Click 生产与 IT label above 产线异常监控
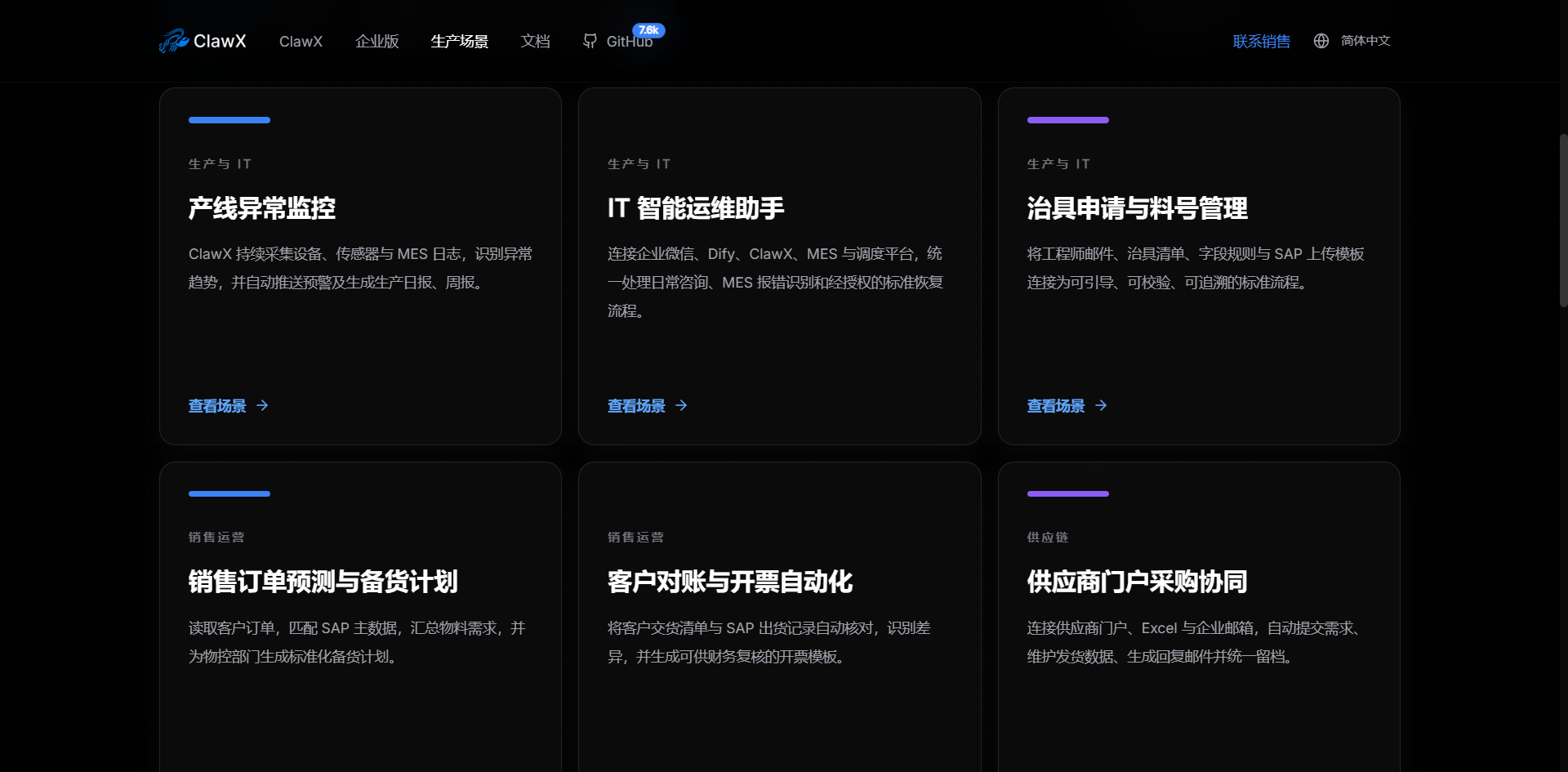 [x=220, y=164]
